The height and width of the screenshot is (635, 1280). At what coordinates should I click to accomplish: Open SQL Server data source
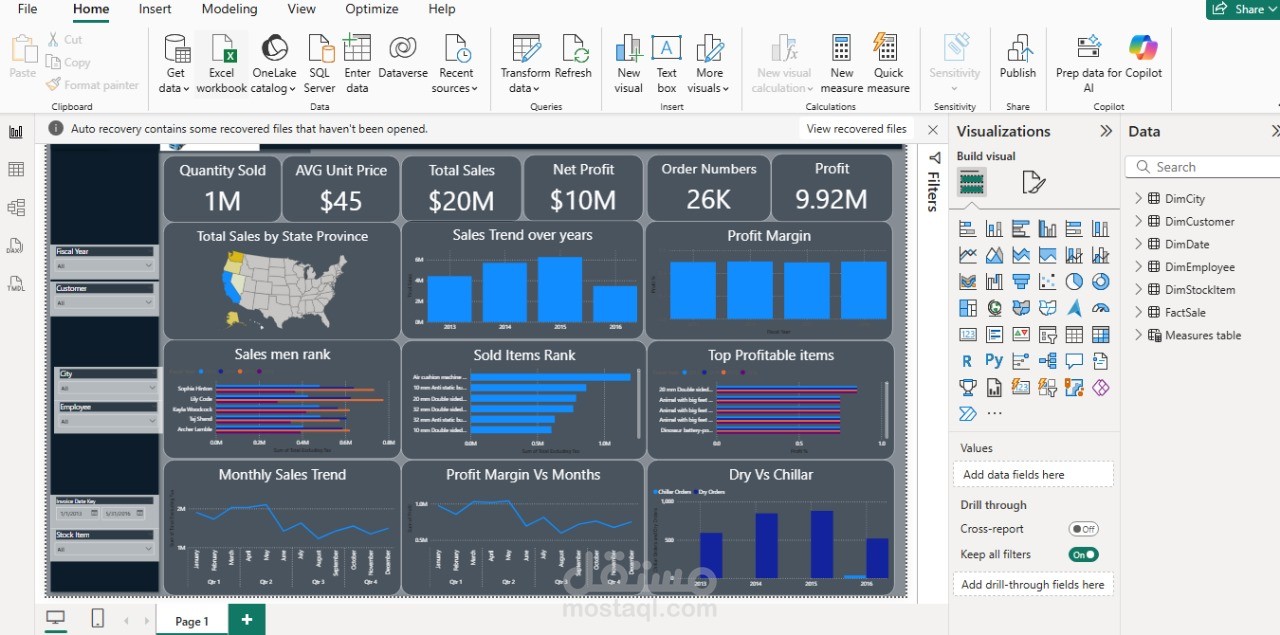[x=320, y=63]
